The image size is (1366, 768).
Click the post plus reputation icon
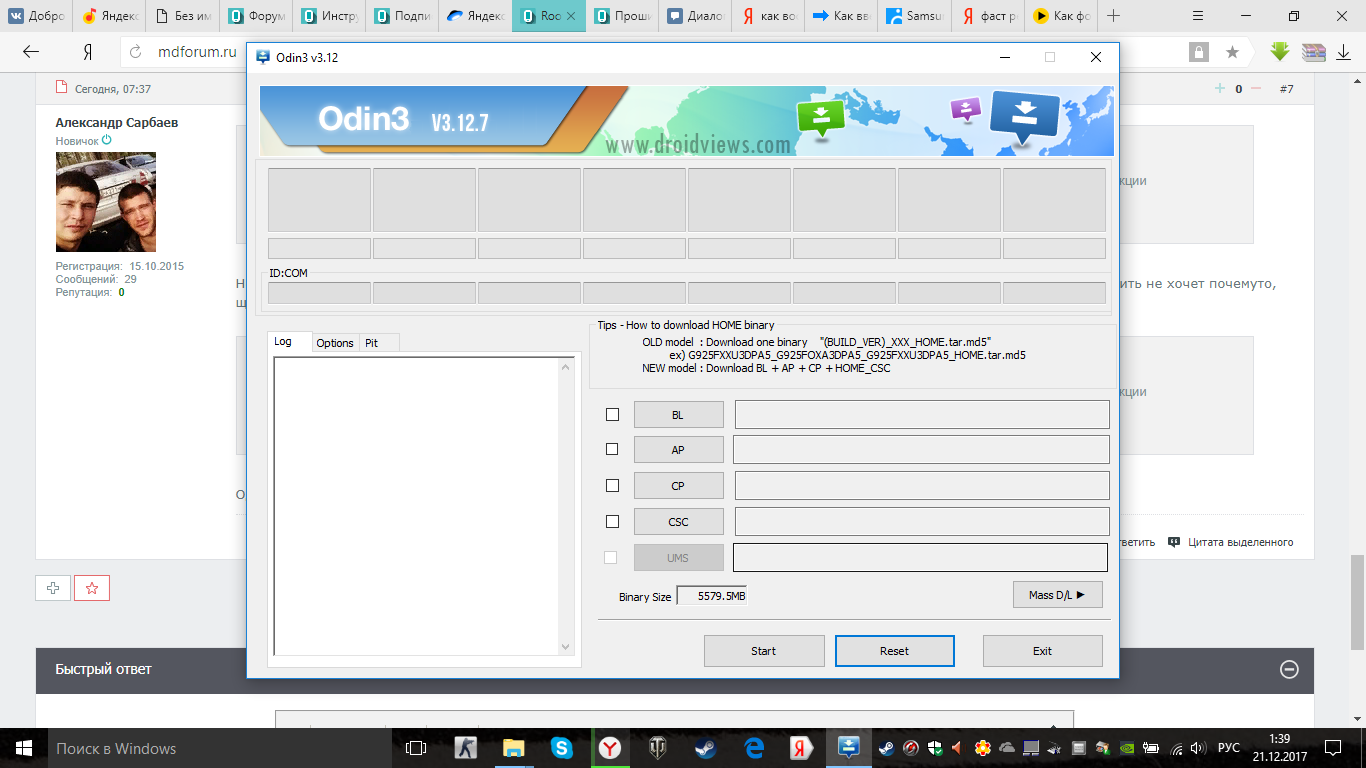(x=1220, y=89)
